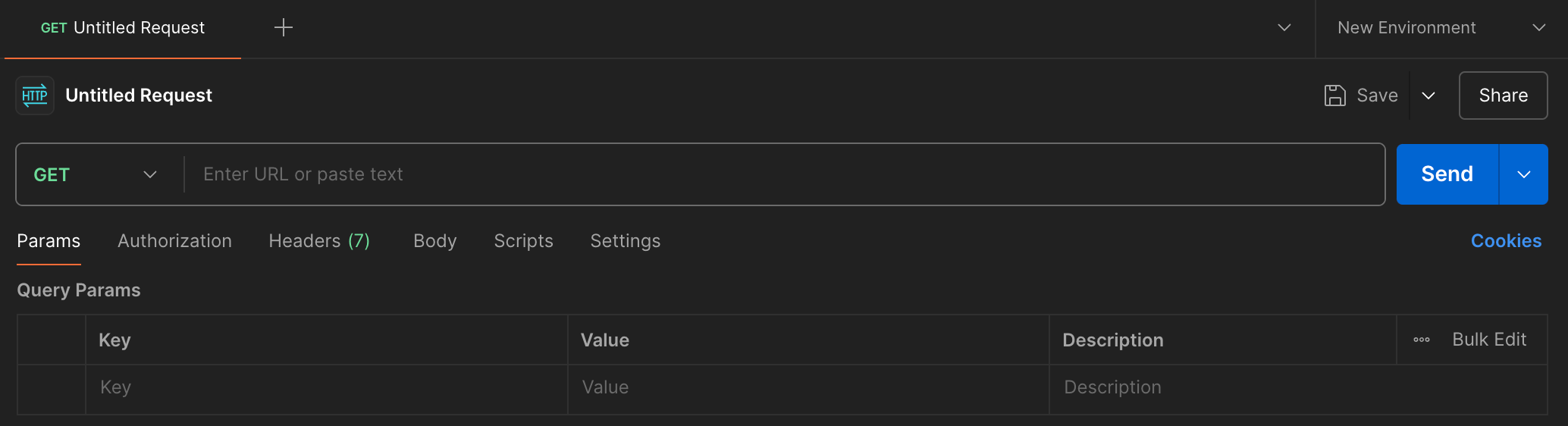Screen dimensions: 1568x426
Task: Click the Key cell in query params row
Action: 327,388
